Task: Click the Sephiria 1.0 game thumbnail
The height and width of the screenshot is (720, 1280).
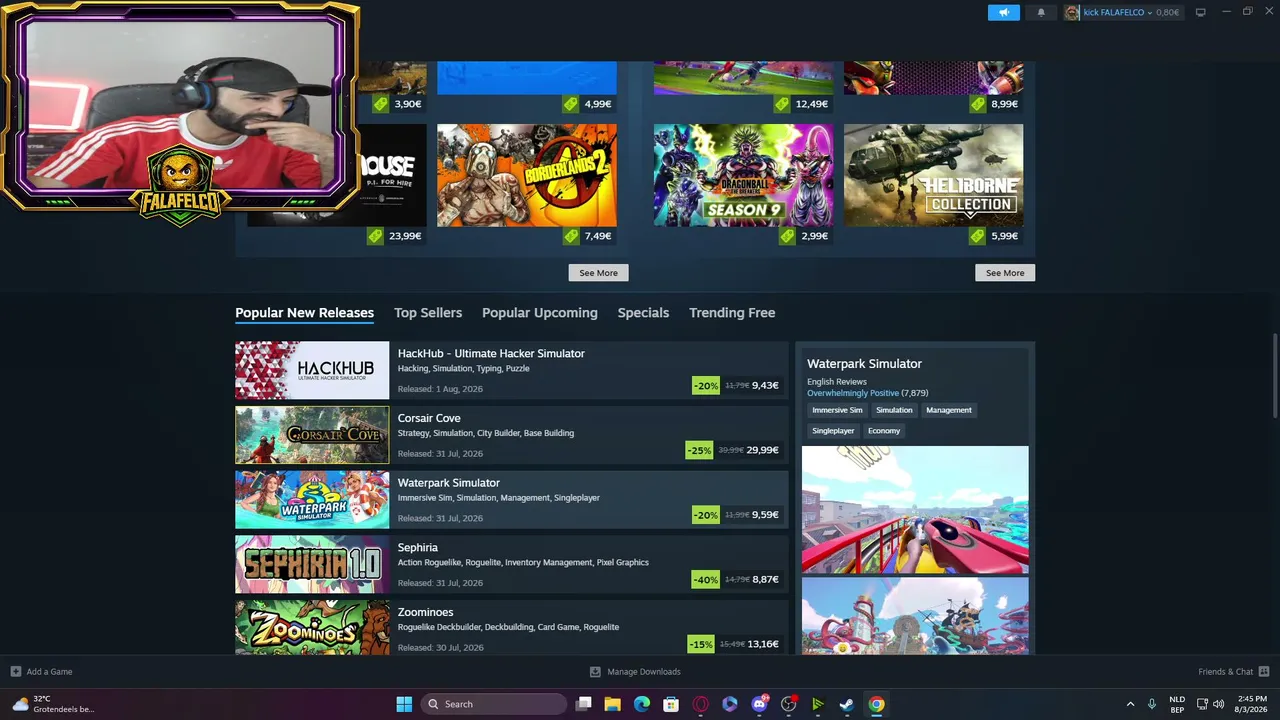Action: (x=312, y=564)
